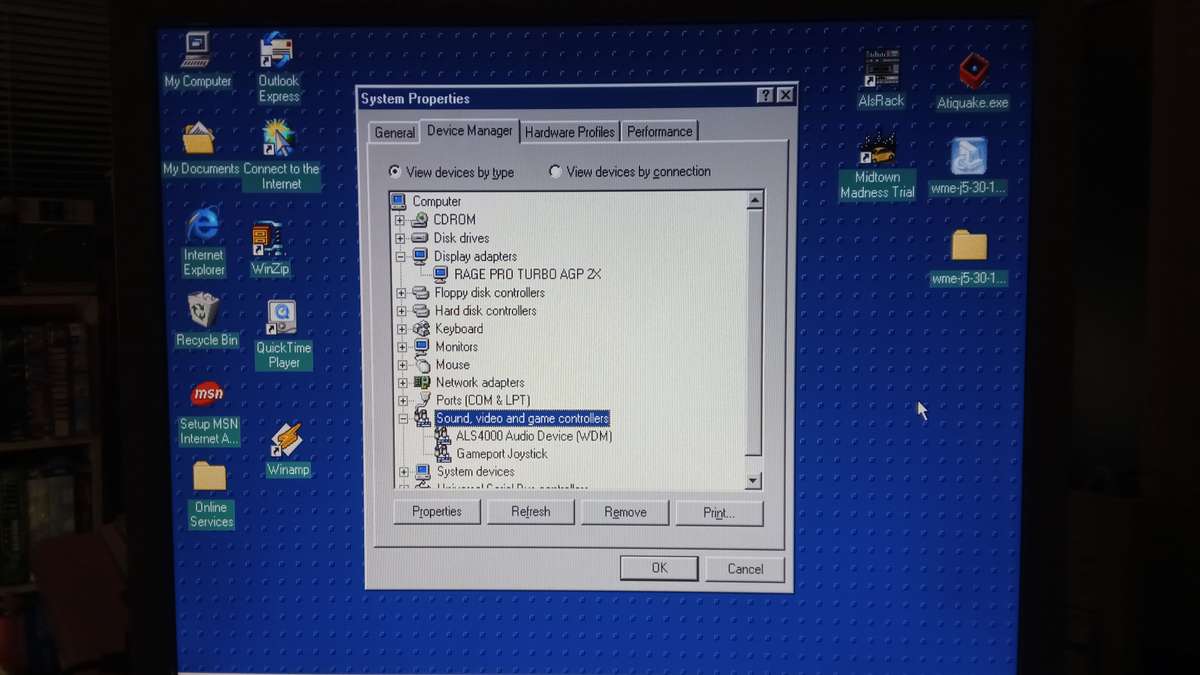
Task: Expand the Network adapters node
Action: coord(405,382)
